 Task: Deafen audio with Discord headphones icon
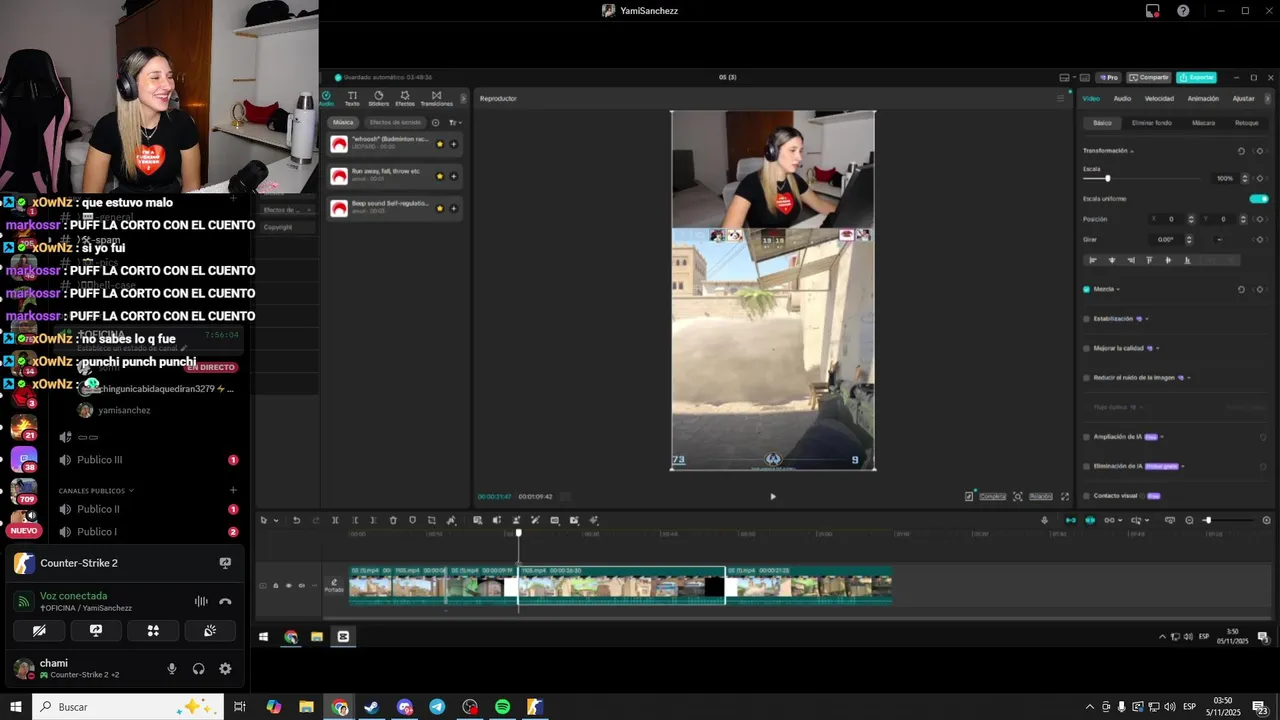point(198,669)
